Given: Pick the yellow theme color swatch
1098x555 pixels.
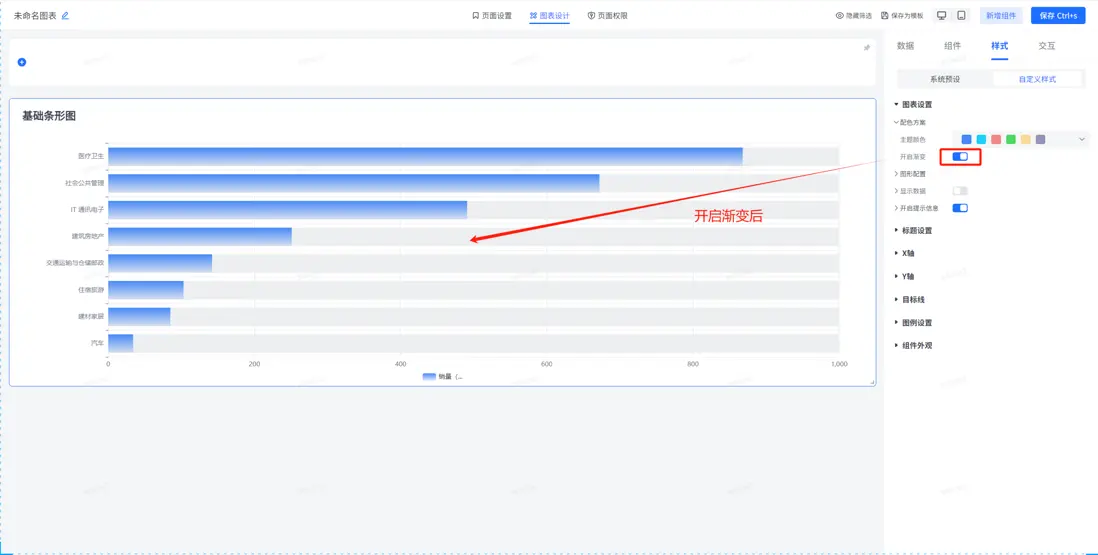Looking at the screenshot, I should coord(1025,139).
